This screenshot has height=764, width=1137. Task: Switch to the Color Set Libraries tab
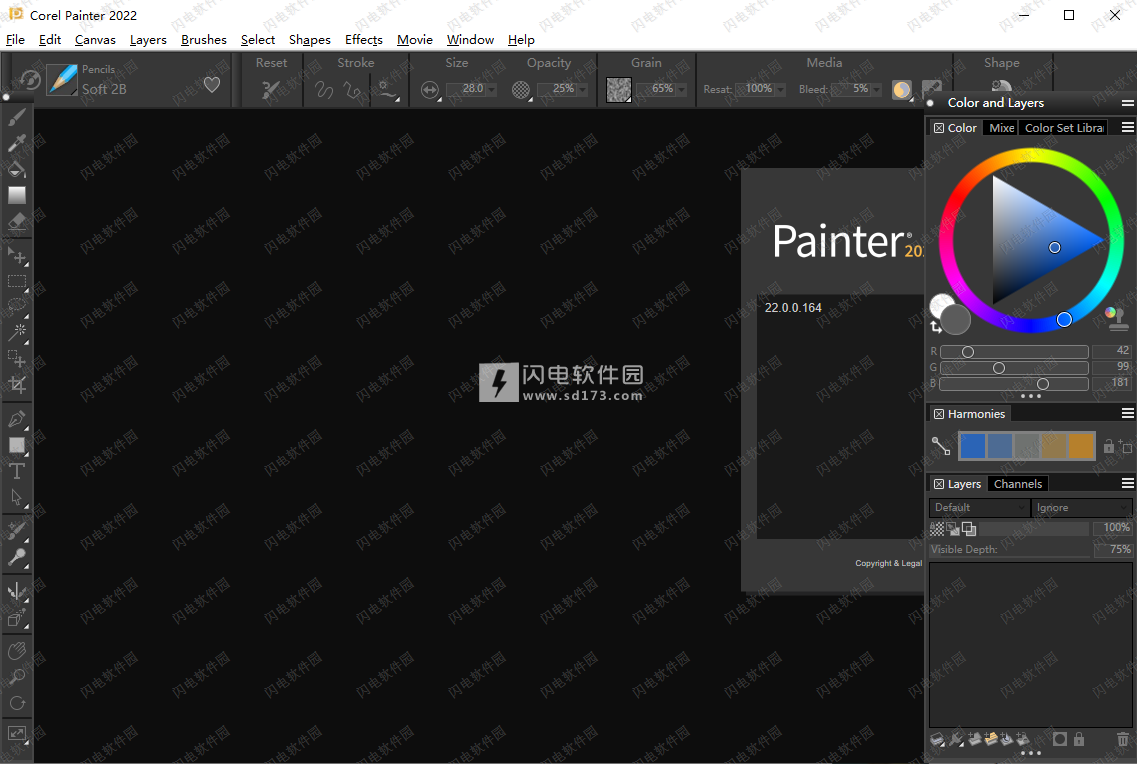1064,128
